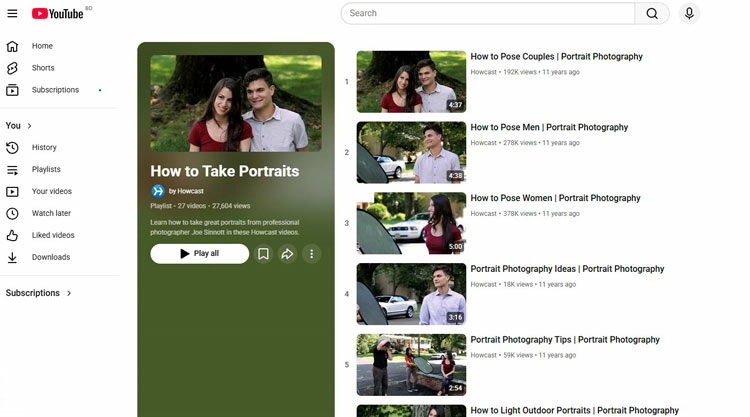Click the Downloads arrow icon
Screen dimensions: 750x417
(x=12, y=257)
